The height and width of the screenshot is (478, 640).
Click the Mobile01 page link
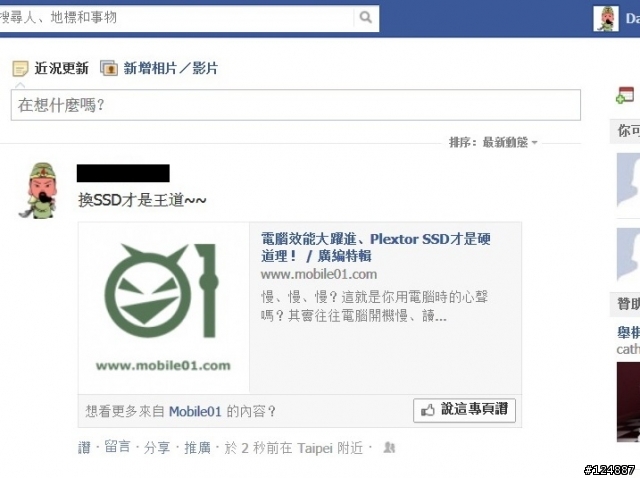coord(195,411)
